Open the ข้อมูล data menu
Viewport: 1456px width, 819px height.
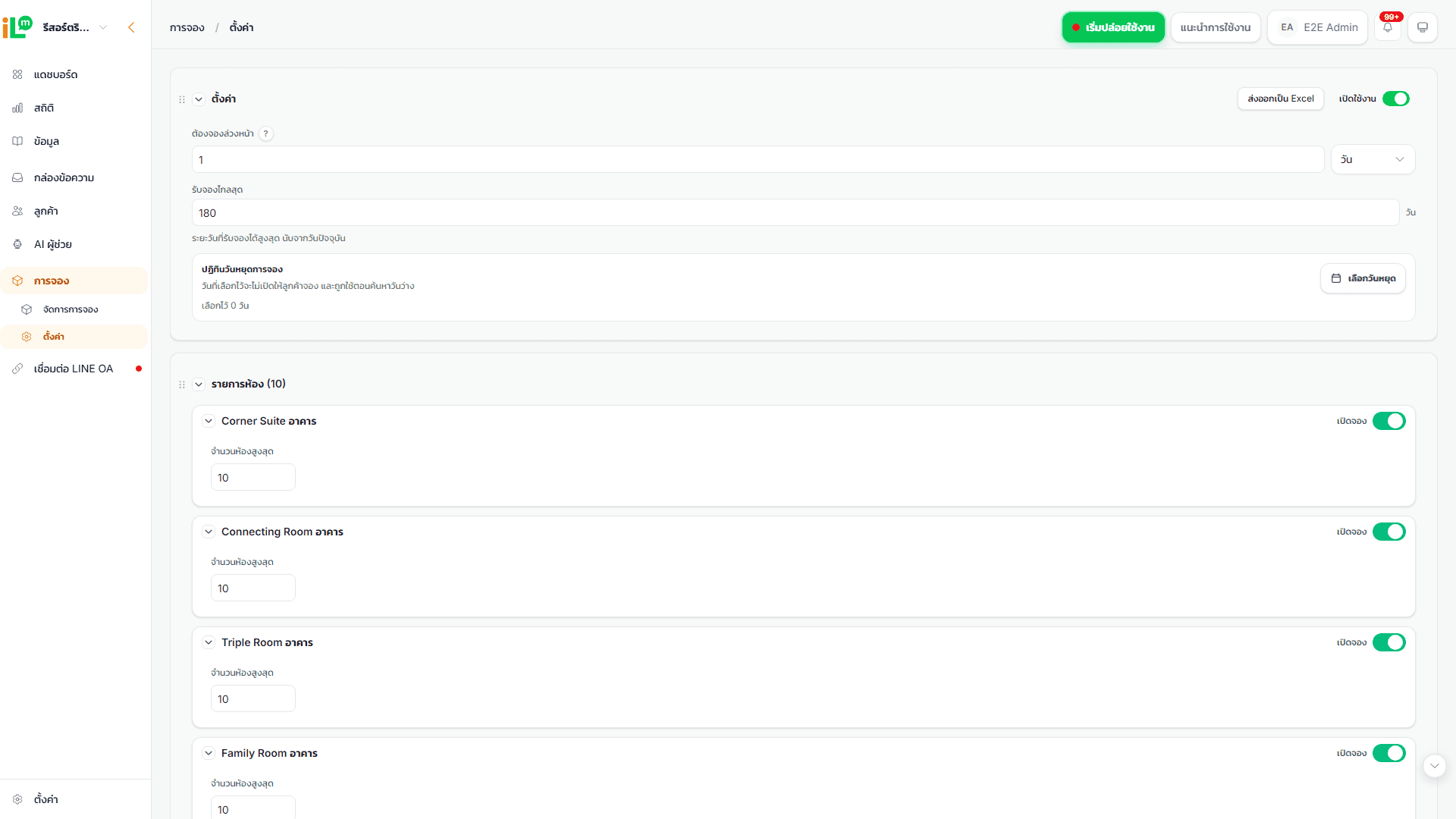[74, 141]
